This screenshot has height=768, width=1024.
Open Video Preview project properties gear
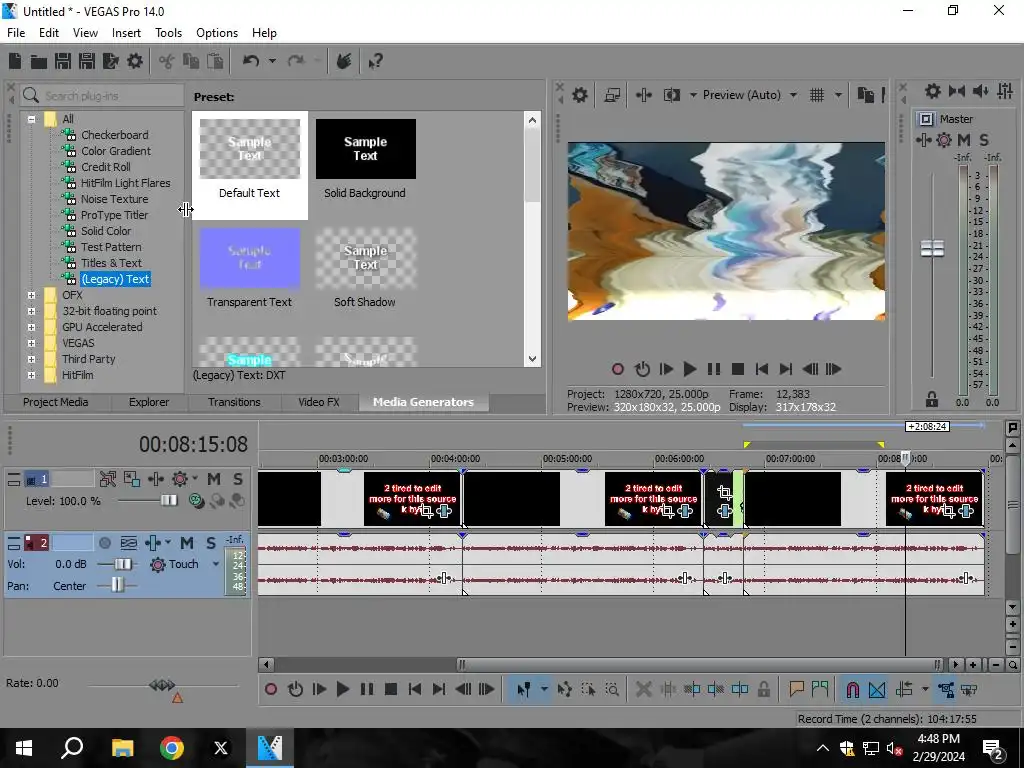click(x=579, y=95)
